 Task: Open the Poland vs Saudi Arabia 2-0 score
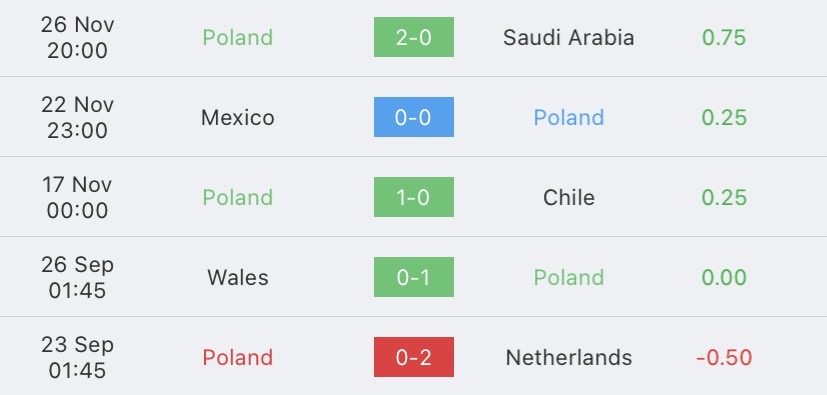coord(414,37)
